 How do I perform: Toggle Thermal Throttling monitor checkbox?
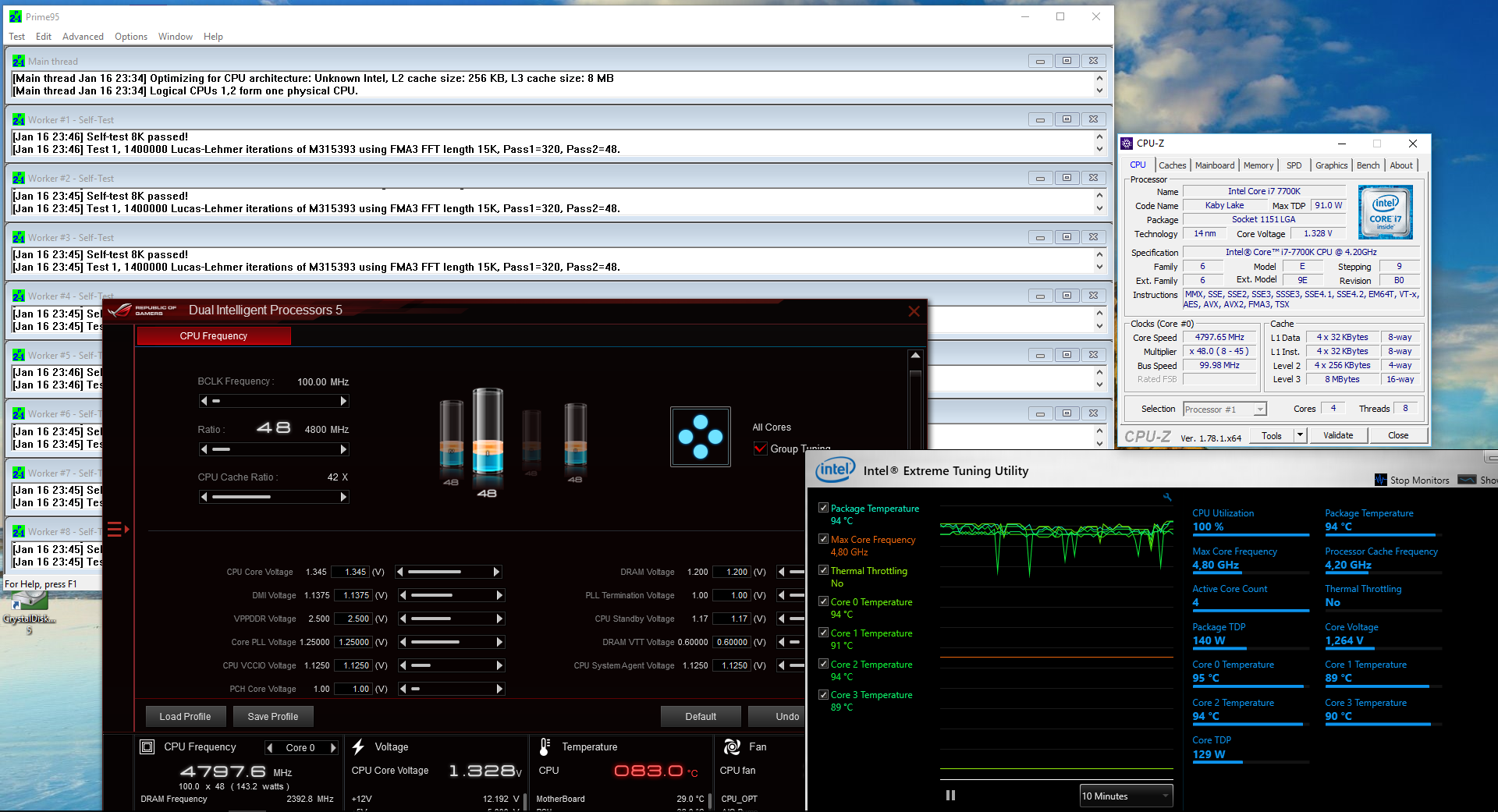point(823,570)
